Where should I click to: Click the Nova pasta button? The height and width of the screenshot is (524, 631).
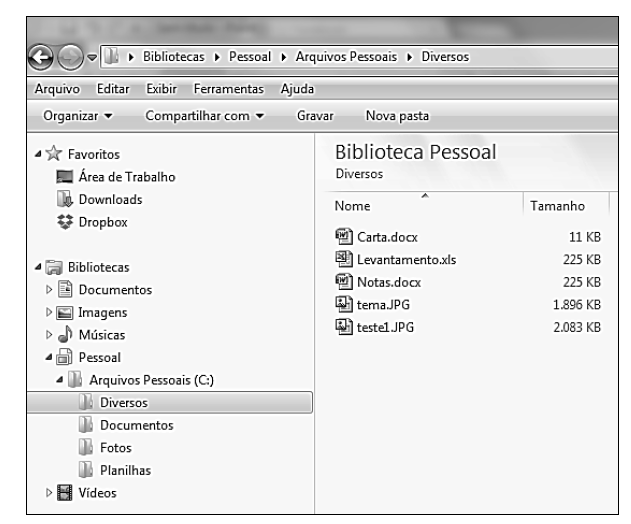coord(397,116)
